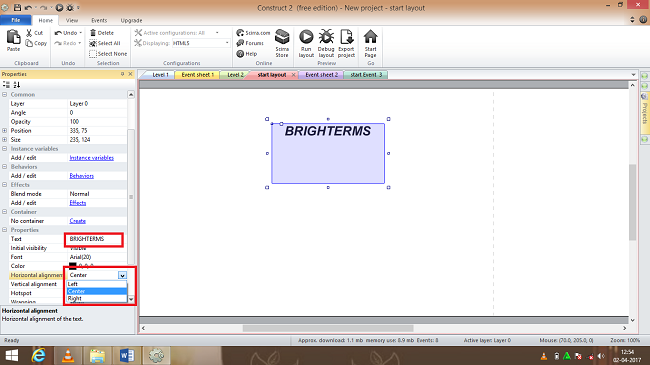650x365 pixels.
Task: Open the File menu
Action: pos(15,20)
